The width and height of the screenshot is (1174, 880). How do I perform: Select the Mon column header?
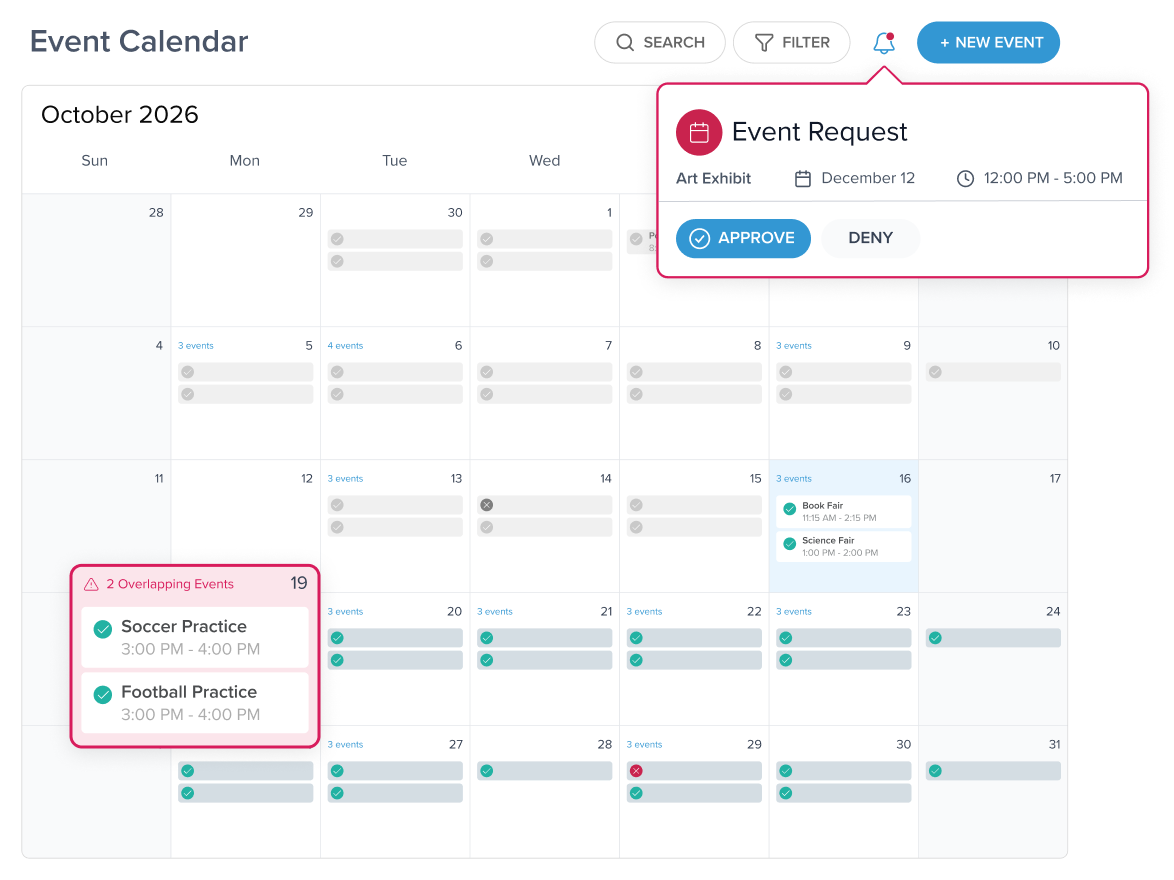[x=245, y=160]
